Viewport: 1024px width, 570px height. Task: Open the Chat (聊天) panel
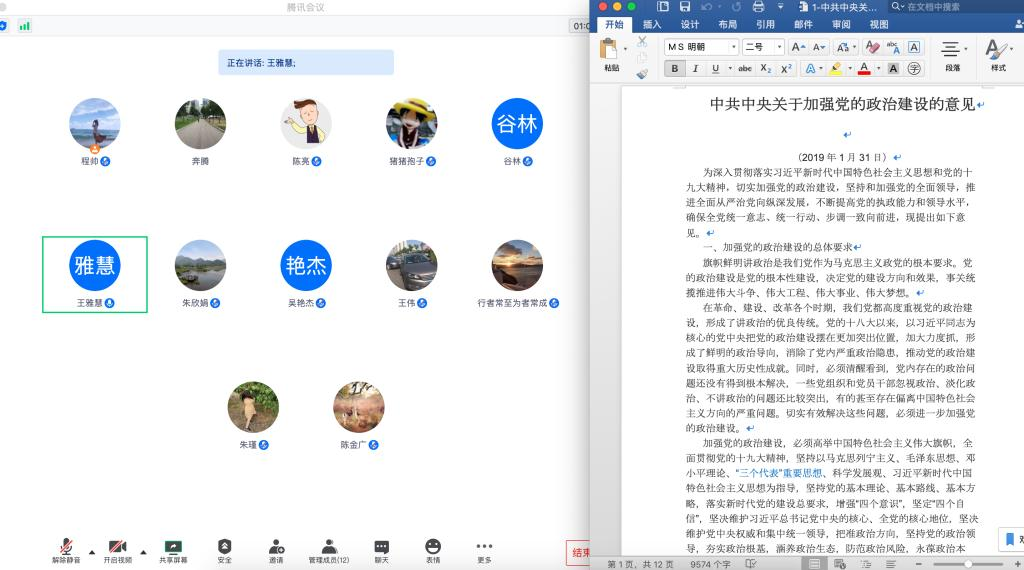pos(381,547)
